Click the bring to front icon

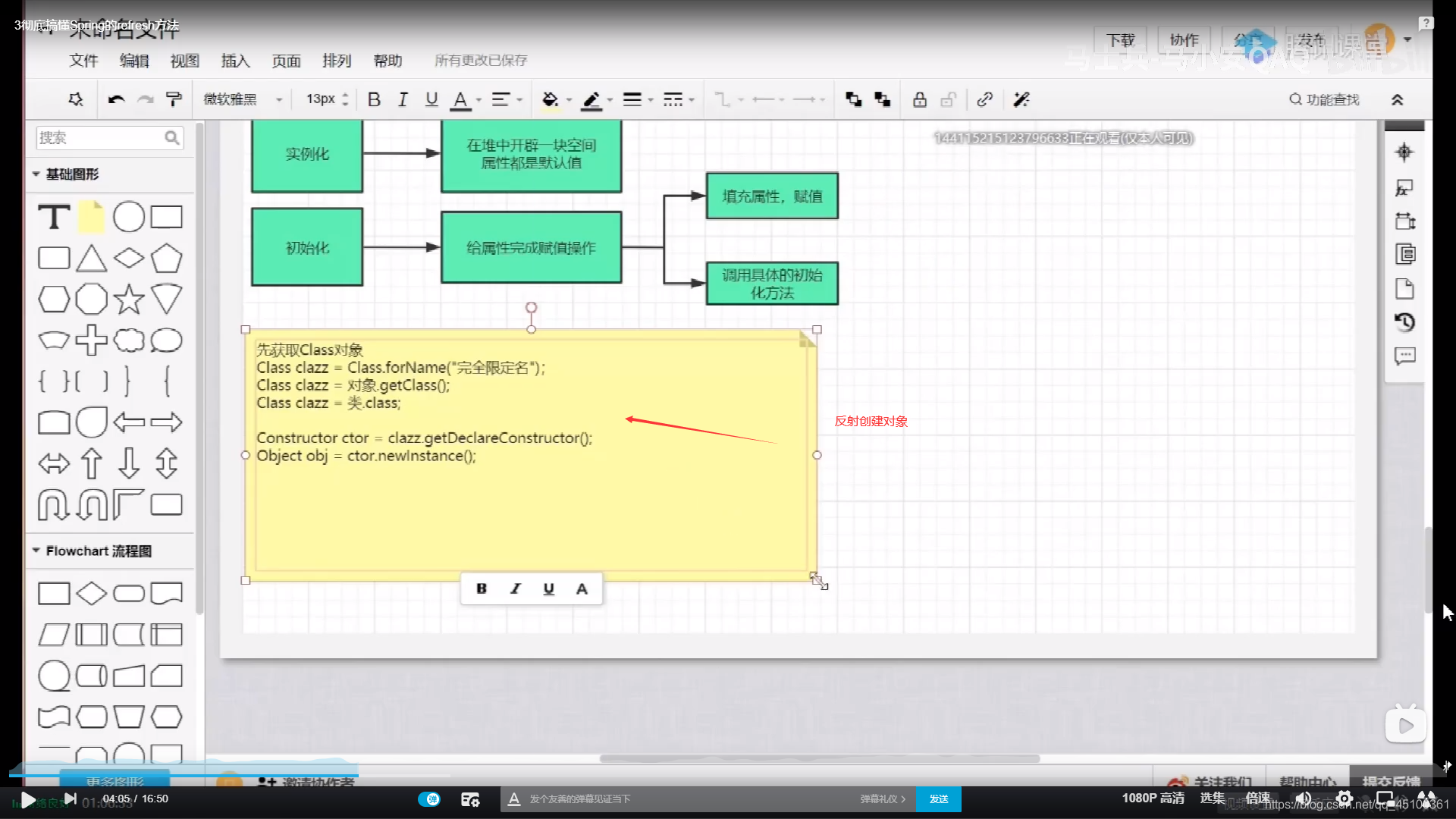pos(854,99)
